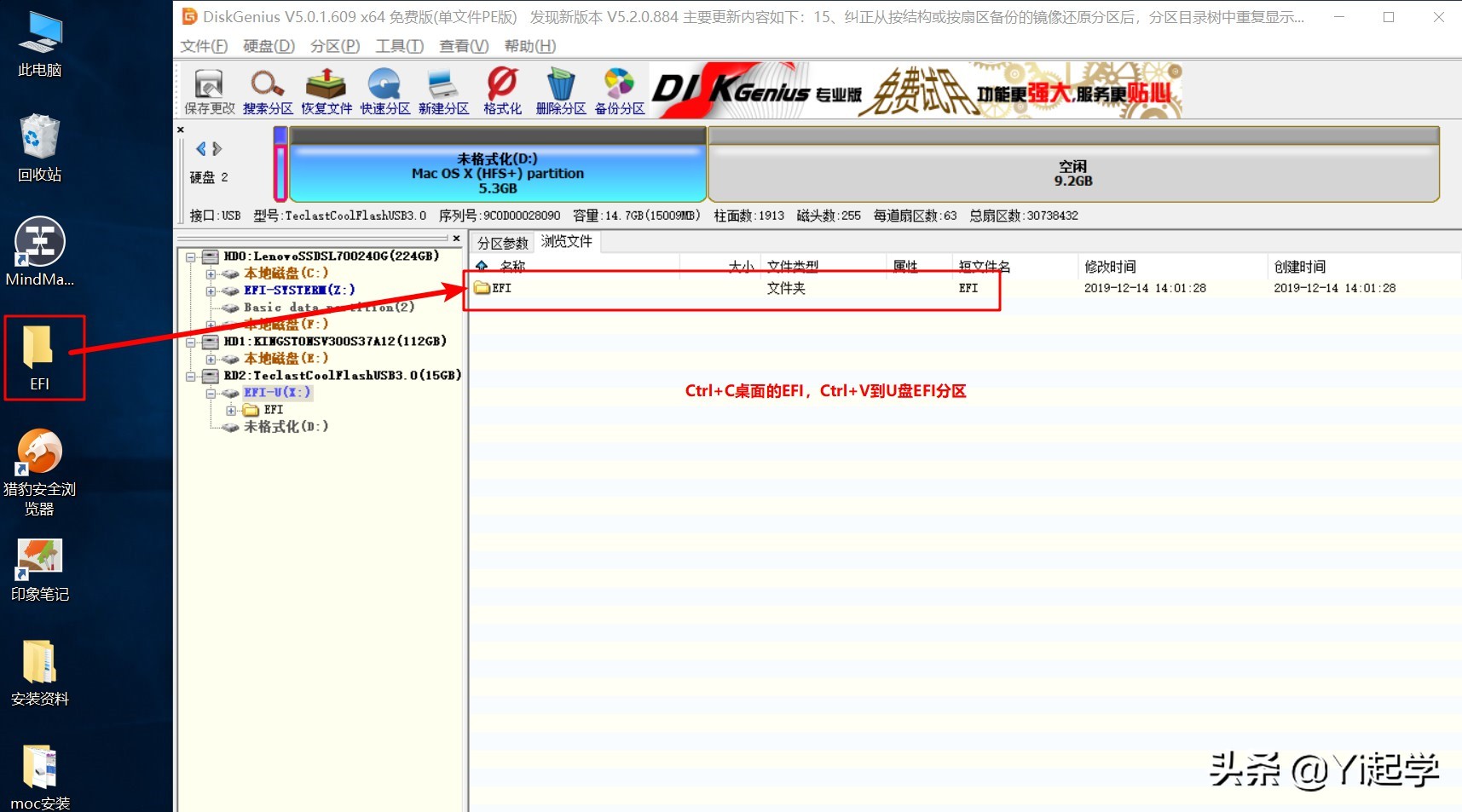Start the 快速分区 (Quick Partition) tool
This screenshot has height=812, width=1462.
pos(384,91)
